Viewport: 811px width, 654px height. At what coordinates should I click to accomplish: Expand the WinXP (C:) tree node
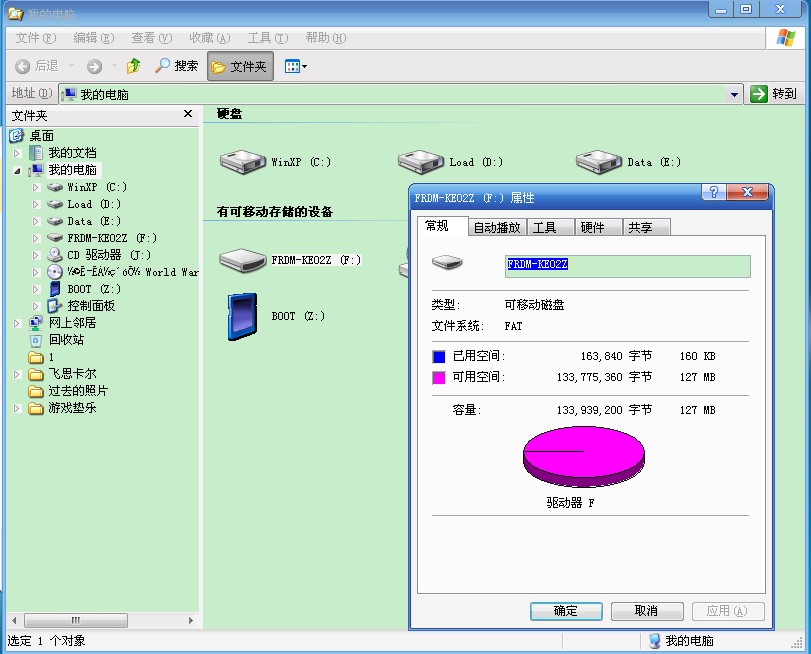click(36, 187)
